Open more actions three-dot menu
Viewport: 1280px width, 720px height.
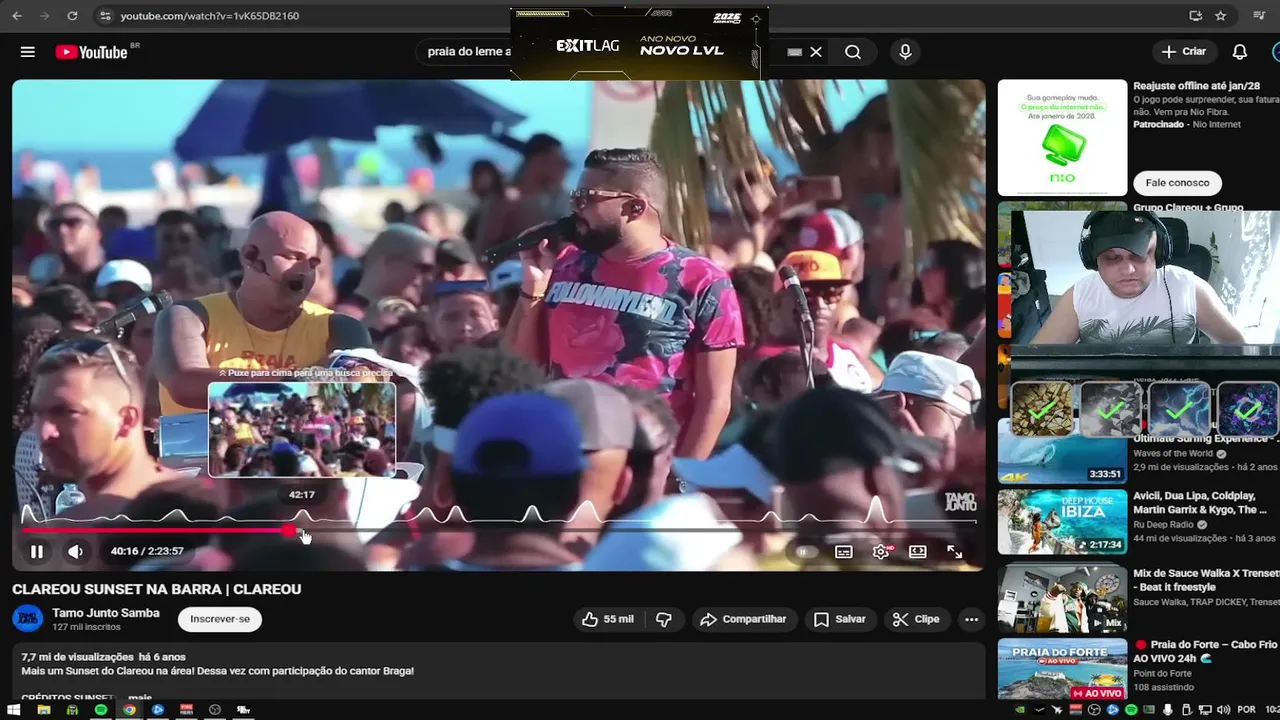pyautogui.click(x=971, y=619)
